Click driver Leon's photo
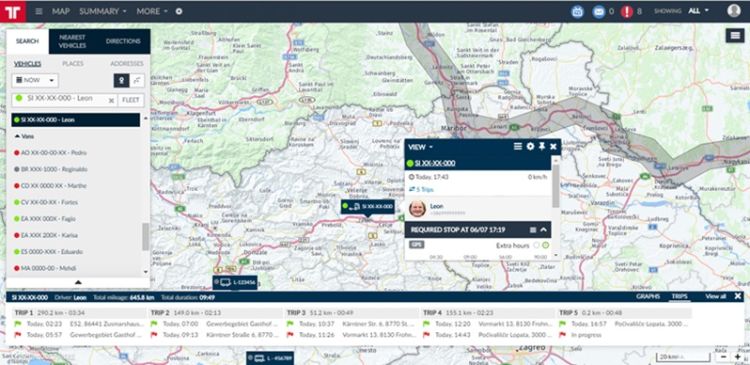The image size is (750, 365). (x=417, y=209)
